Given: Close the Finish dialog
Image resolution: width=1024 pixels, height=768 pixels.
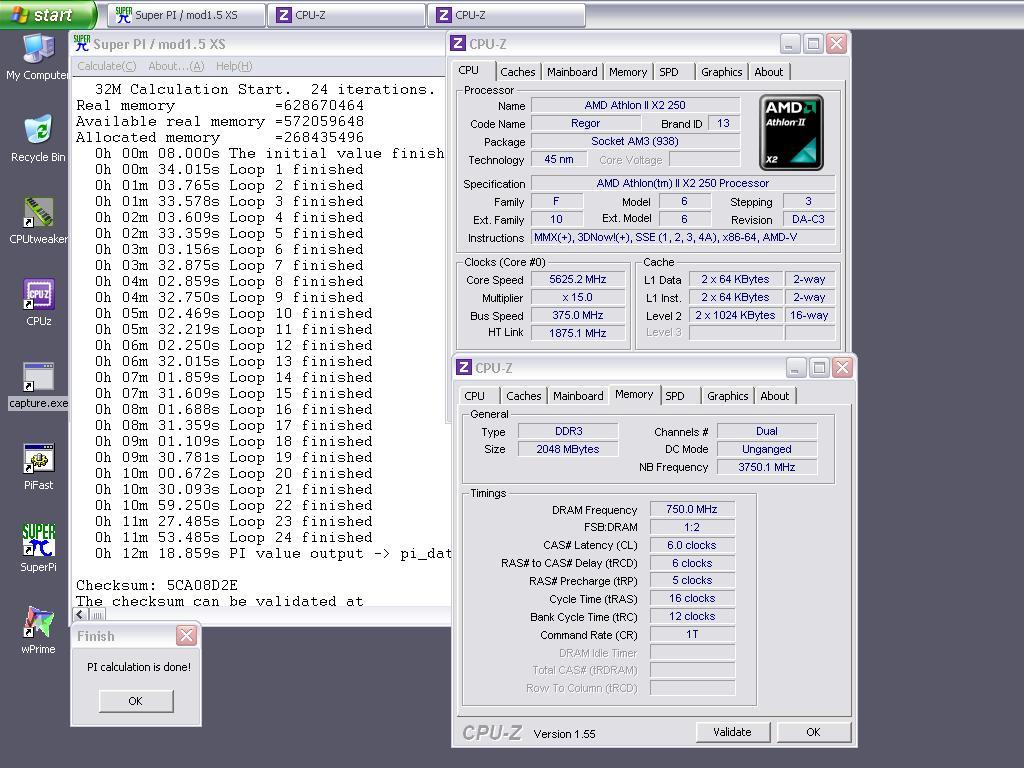Looking at the screenshot, I should [186, 635].
